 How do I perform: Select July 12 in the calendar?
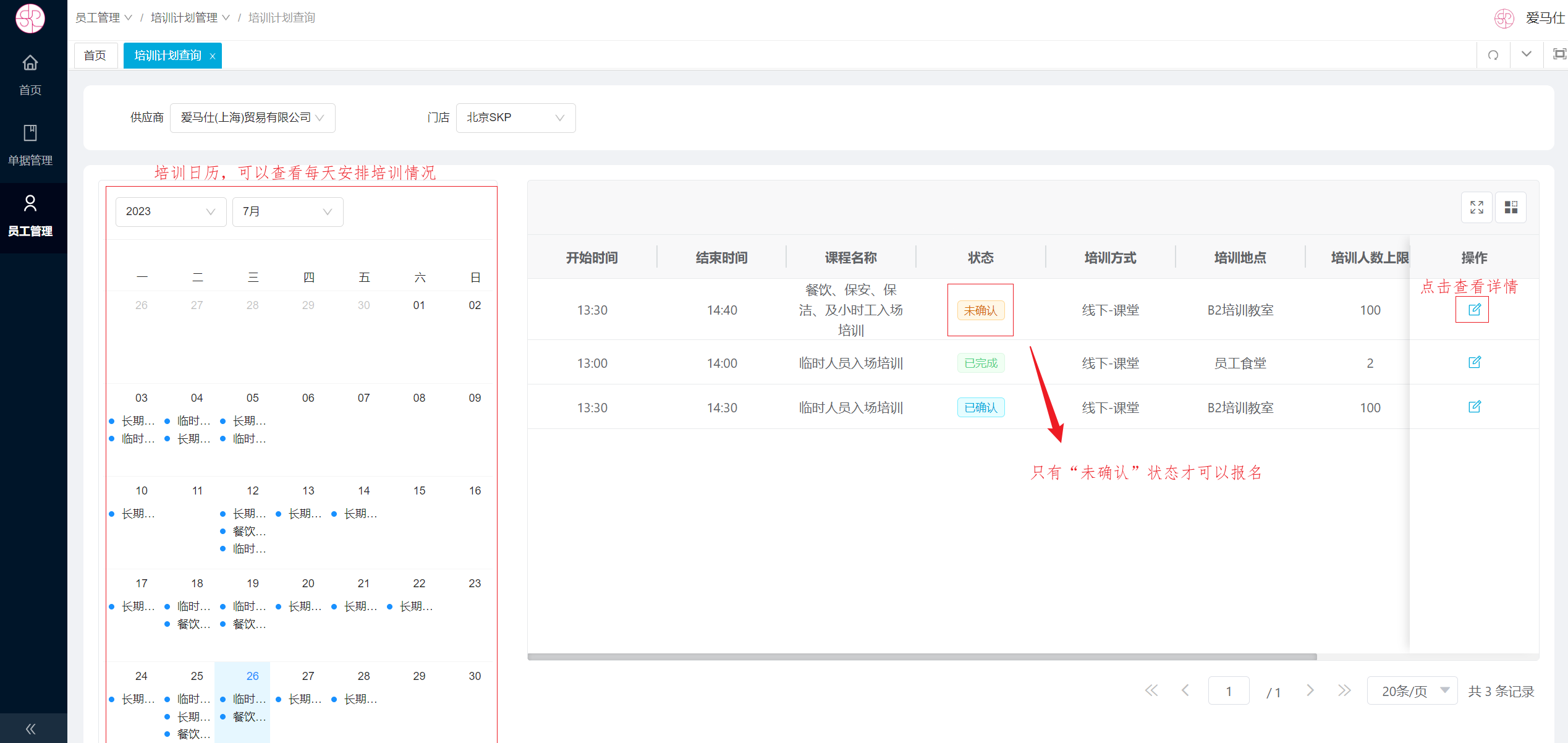coord(252,491)
